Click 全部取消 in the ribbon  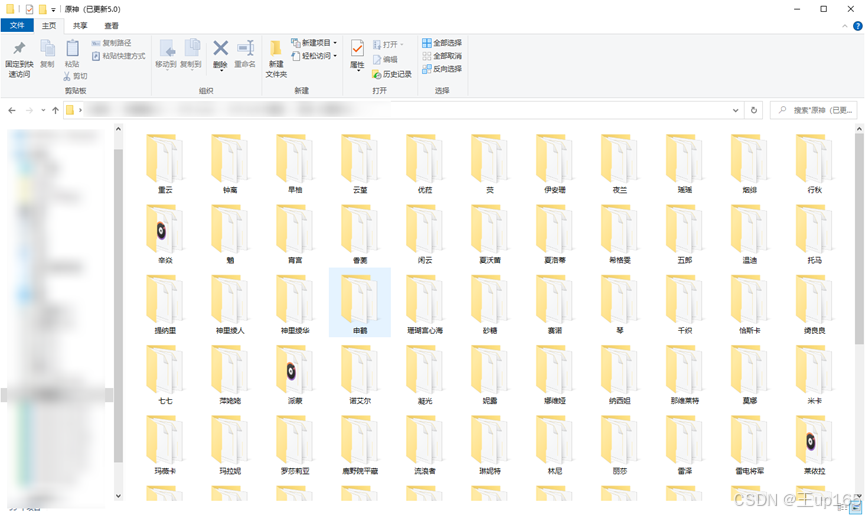[x=442, y=56]
